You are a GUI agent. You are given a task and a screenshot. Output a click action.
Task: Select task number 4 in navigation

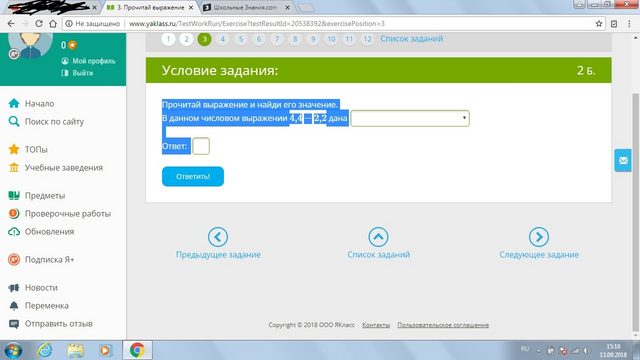click(x=222, y=39)
